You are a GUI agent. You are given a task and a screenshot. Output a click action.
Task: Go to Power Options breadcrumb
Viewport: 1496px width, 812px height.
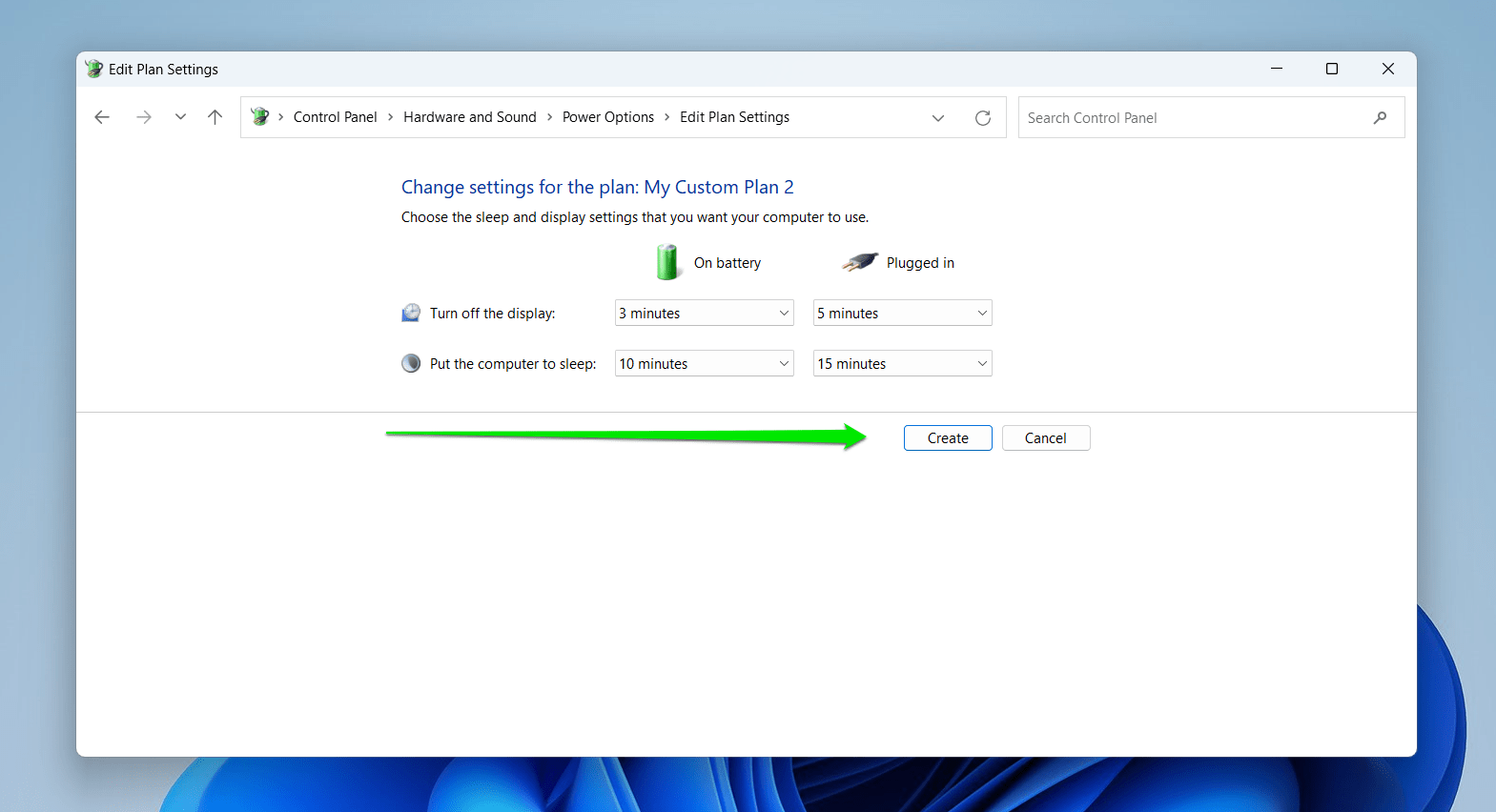click(x=608, y=117)
